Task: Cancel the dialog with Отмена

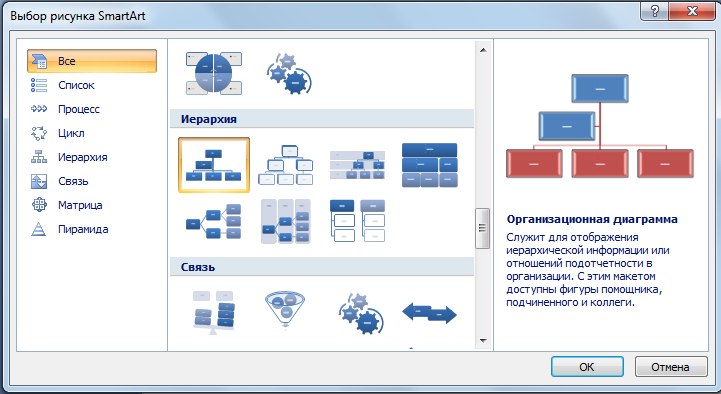Action: [x=670, y=367]
